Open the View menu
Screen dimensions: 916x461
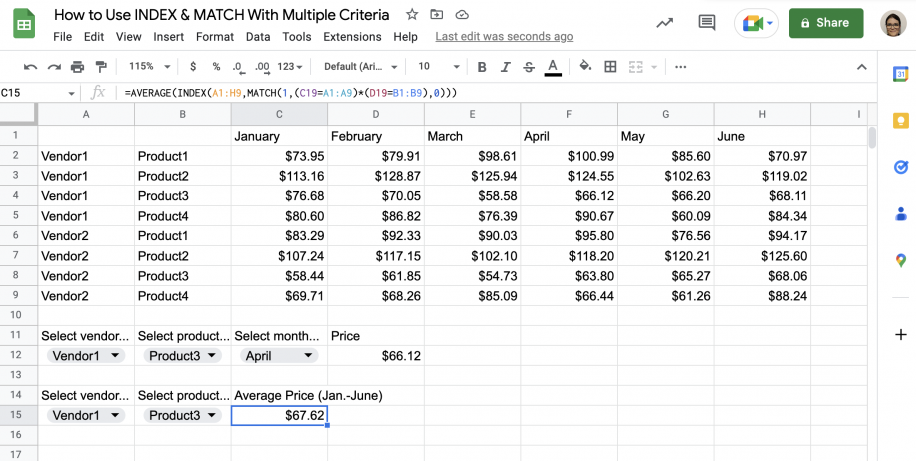129,37
